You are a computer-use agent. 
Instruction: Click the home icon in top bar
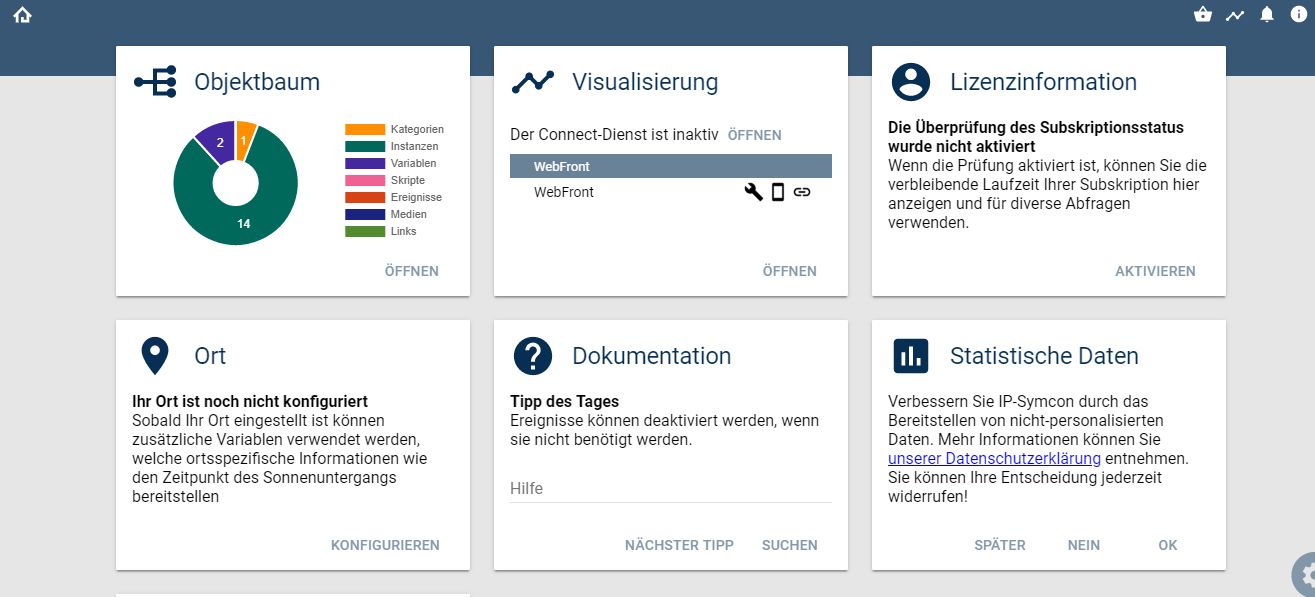click(x=23, y=15)
